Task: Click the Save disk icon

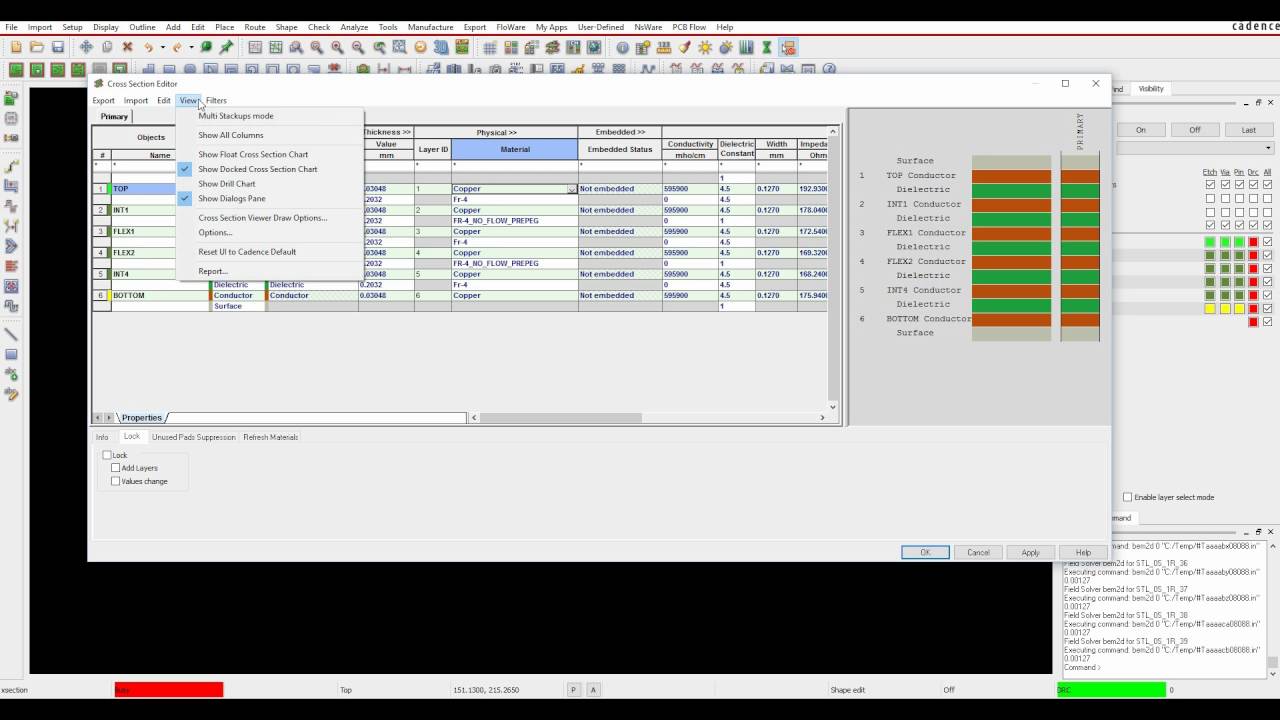Action: pyautogui.click(x=58, y=47)
